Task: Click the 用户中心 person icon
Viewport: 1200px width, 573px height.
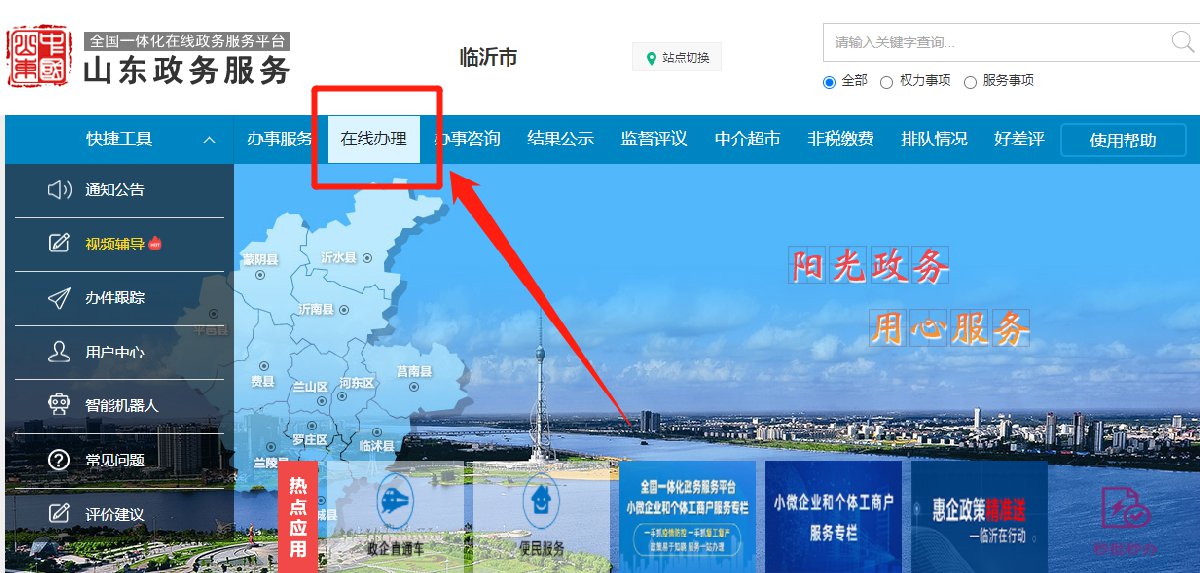Action: tap(60, 351)
